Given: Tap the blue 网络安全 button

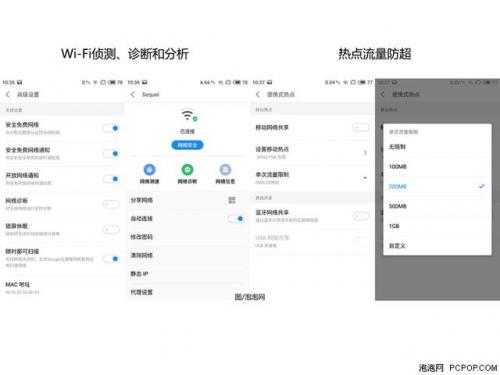Looking at the screenshot, I should point(187,145).
